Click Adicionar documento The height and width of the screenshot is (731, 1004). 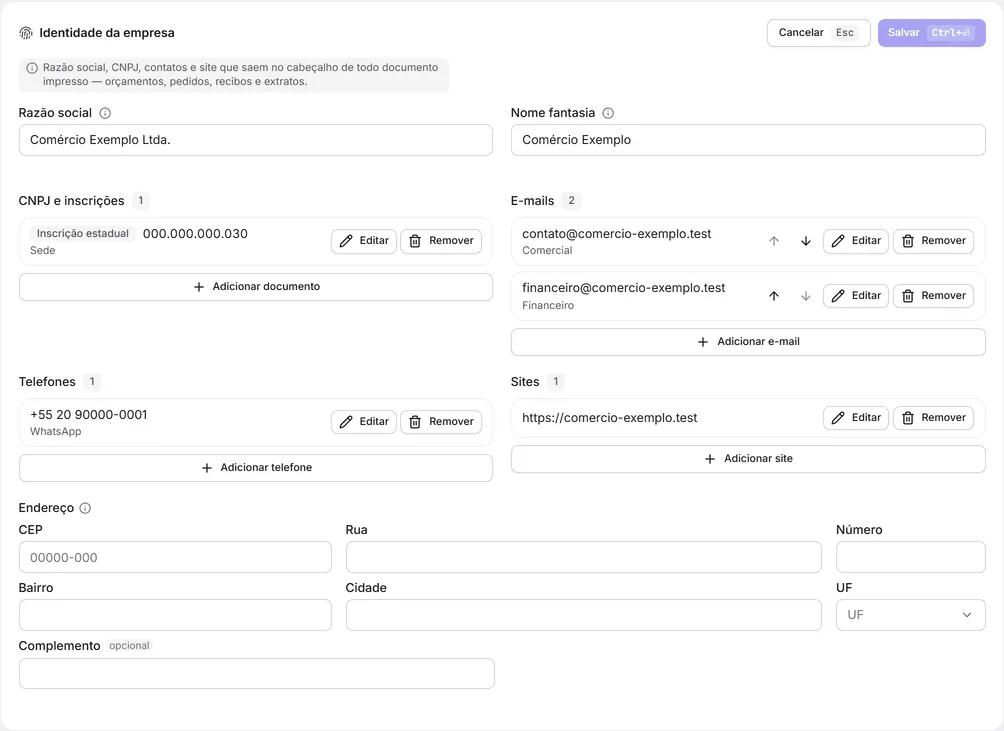click(255, 287)
